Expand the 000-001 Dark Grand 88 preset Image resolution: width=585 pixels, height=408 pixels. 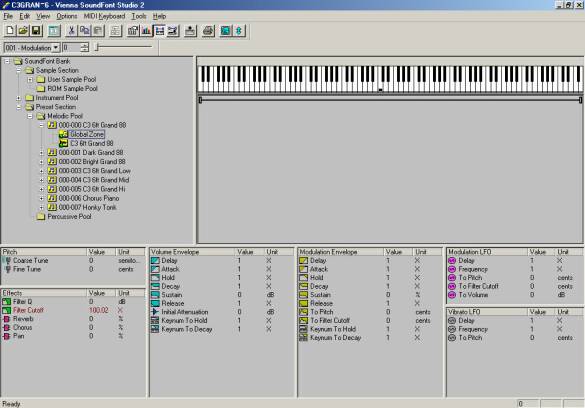pyautogui.click(x=42, y=153)
